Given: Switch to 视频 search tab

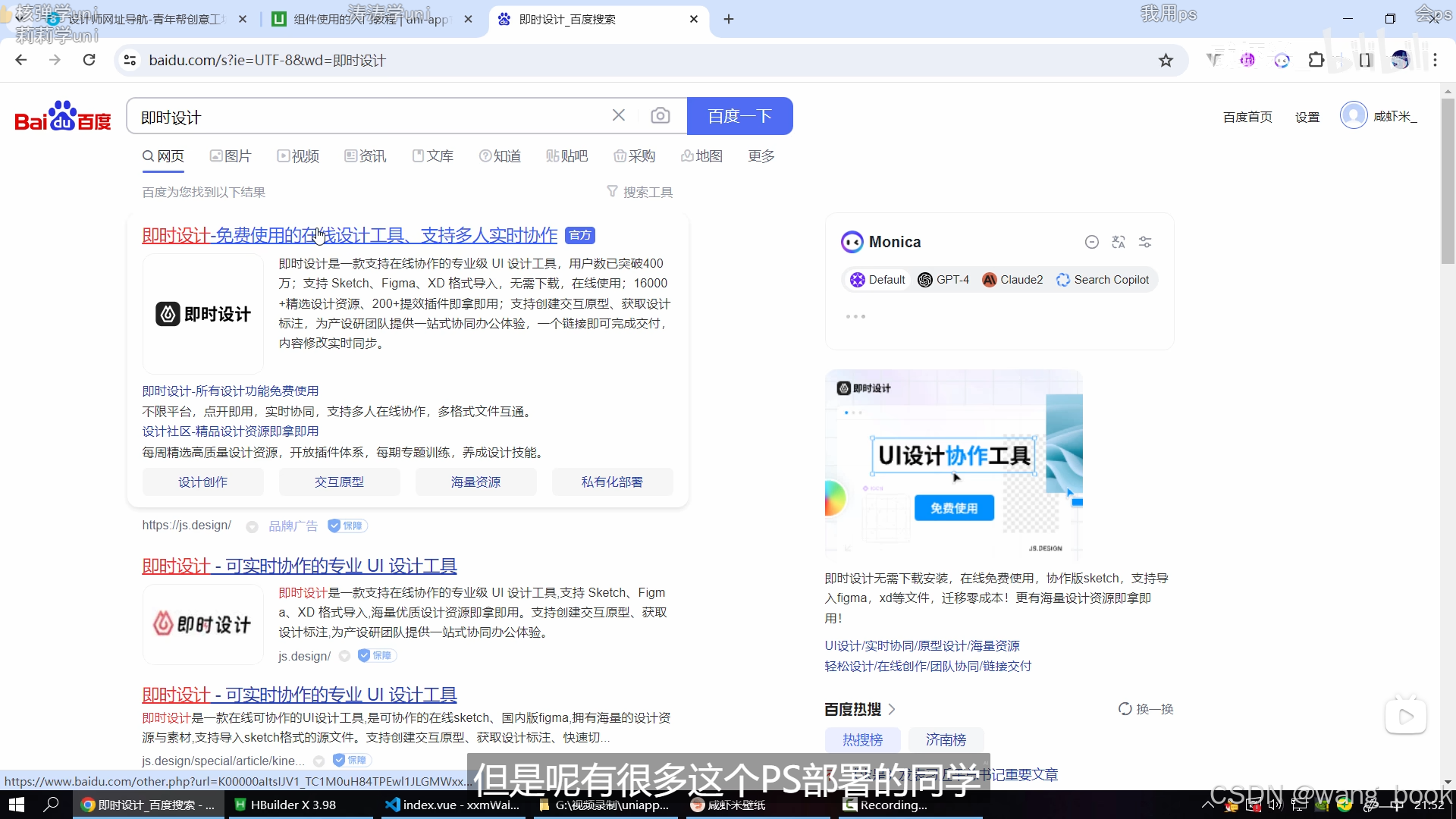Looking at the screenshot, I should coord(298,155).
